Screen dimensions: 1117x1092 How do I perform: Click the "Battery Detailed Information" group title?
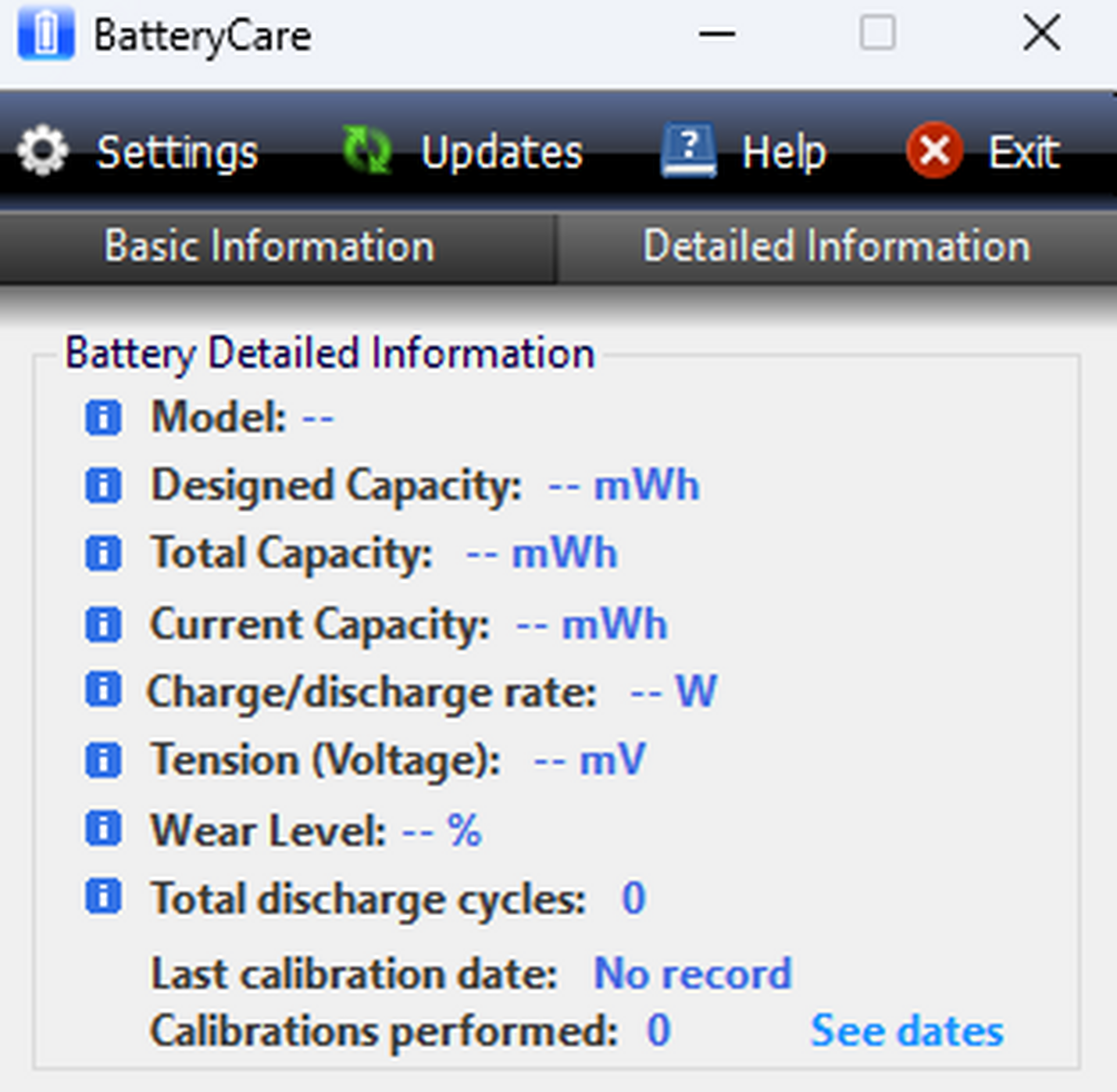(330, 355)
